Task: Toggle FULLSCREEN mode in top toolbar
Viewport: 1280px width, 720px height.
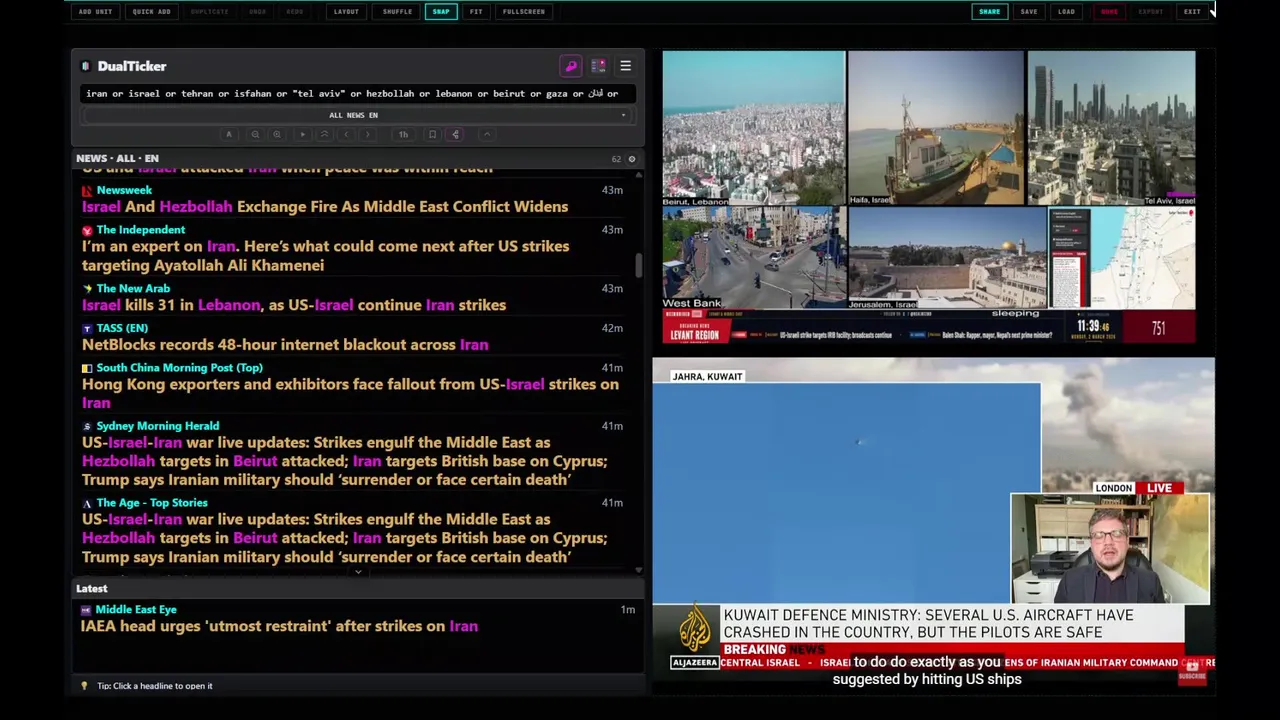Action: point(524,12)
